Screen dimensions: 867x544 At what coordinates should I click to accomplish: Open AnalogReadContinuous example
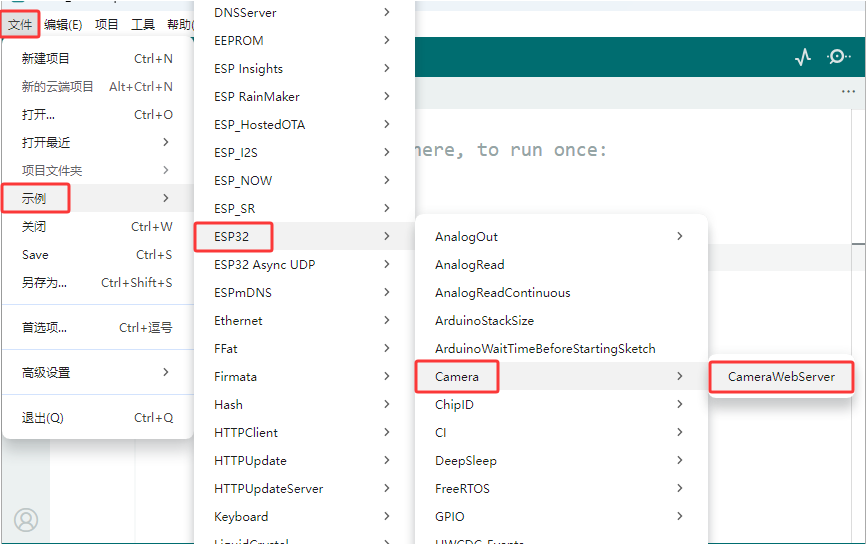tap(561, 292)
